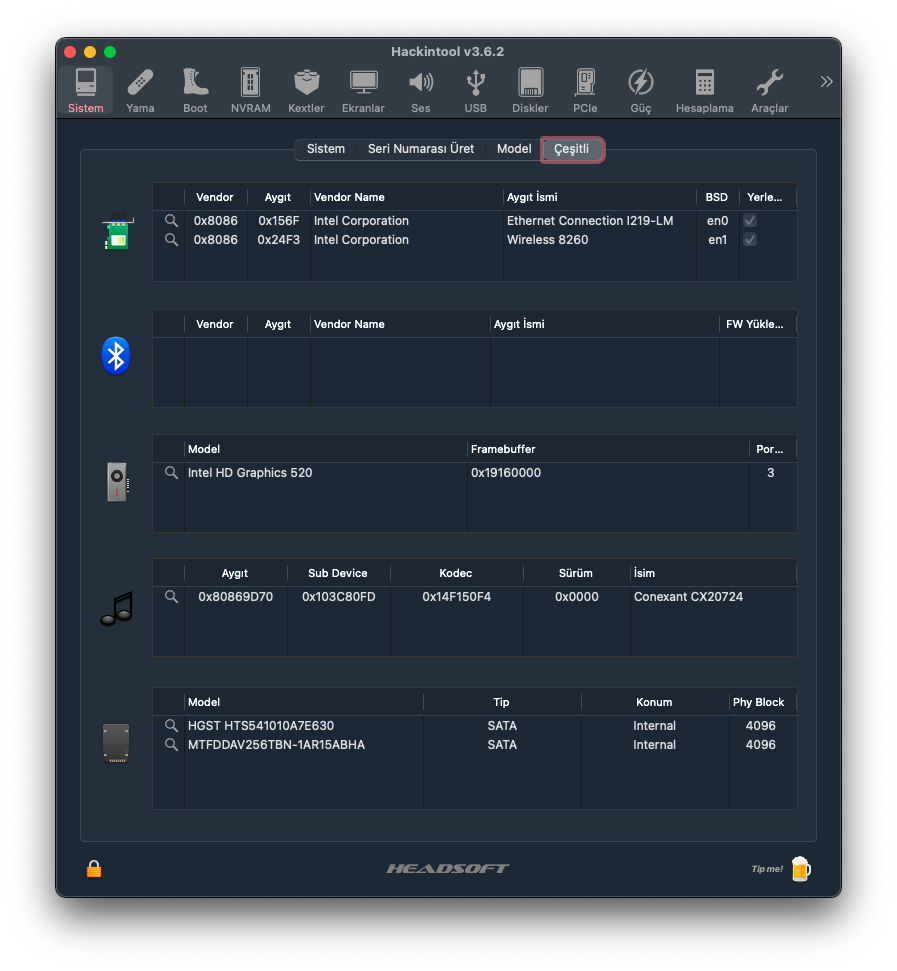
Task: Toggle Yerleşik checkbox for Ethernet I219-LM
Action: (x=750, y=221)
